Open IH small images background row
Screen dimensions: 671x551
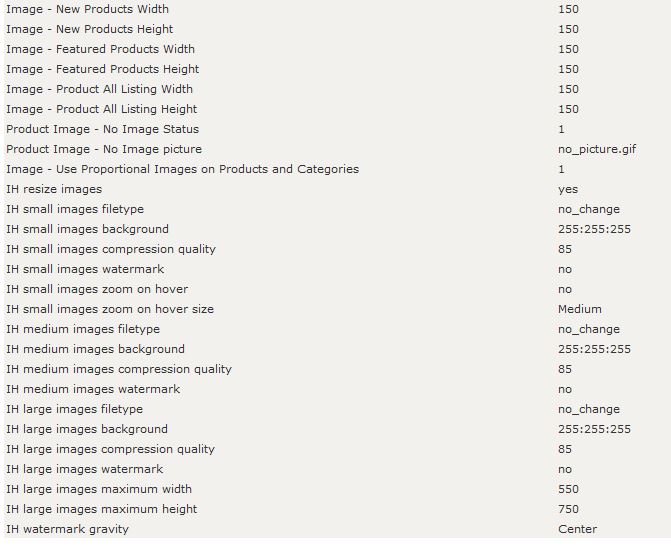tap(336, 229)
